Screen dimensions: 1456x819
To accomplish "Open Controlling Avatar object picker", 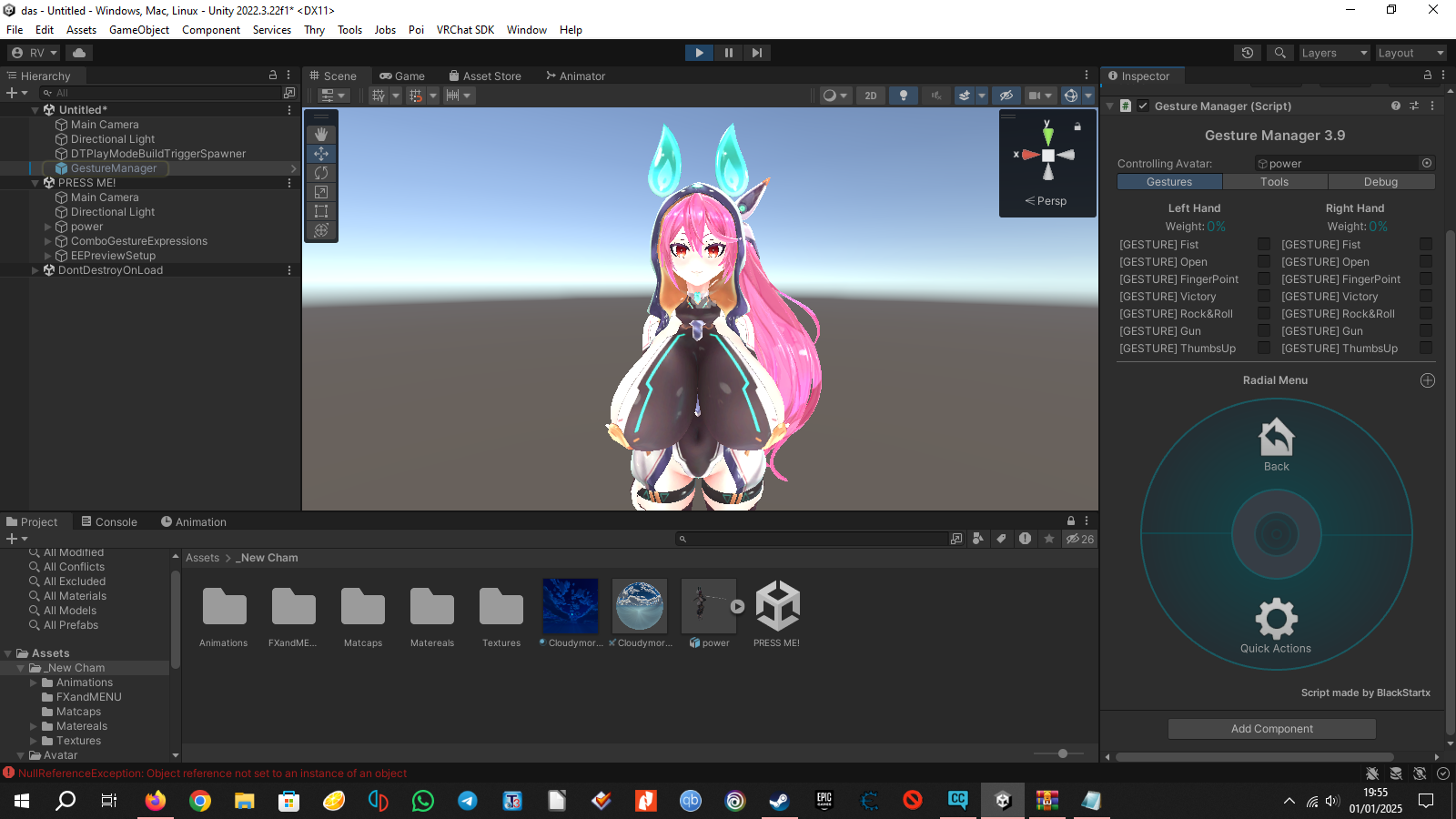I will [1427, 164].
